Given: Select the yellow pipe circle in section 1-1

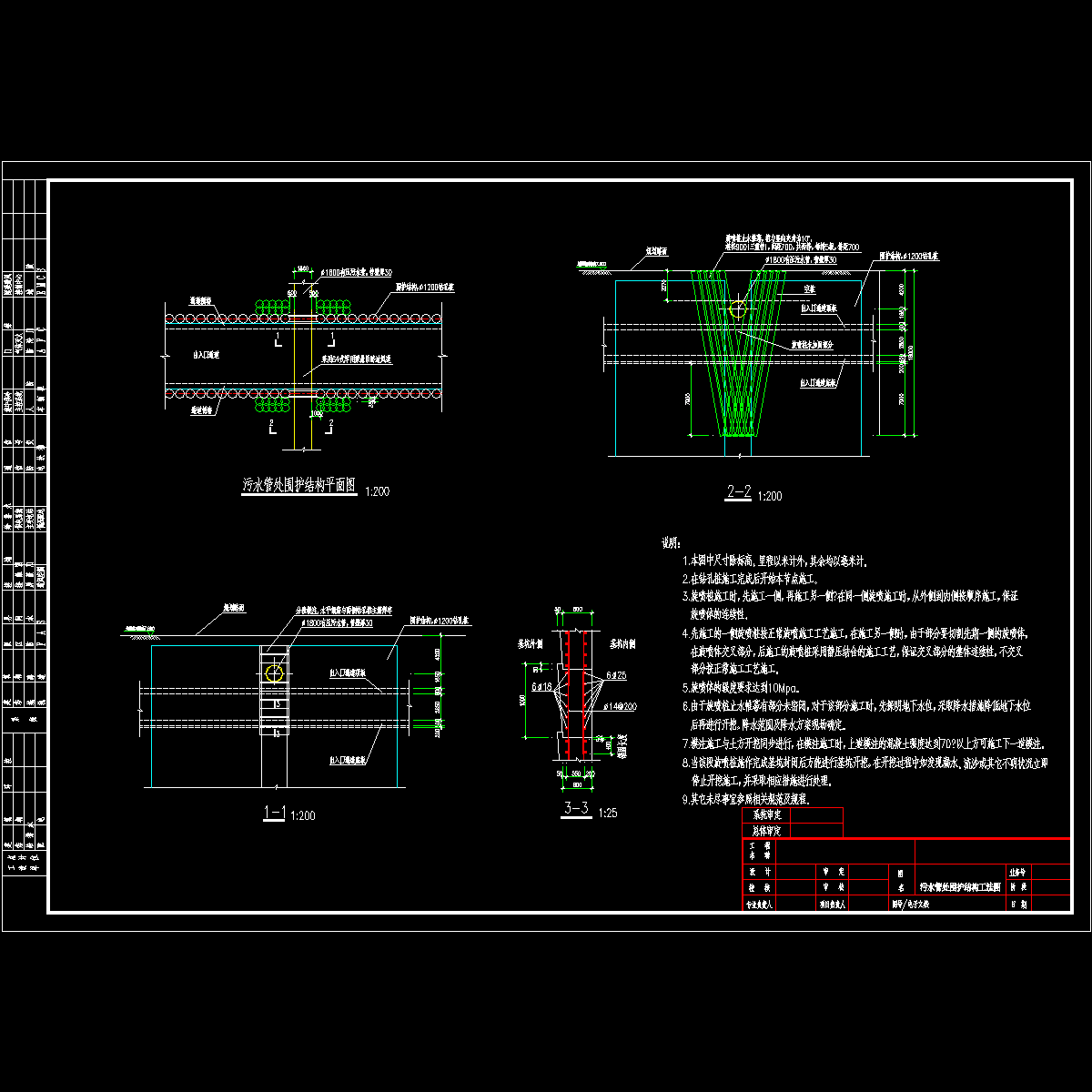Looking at the screenshot, I should 274,673.
